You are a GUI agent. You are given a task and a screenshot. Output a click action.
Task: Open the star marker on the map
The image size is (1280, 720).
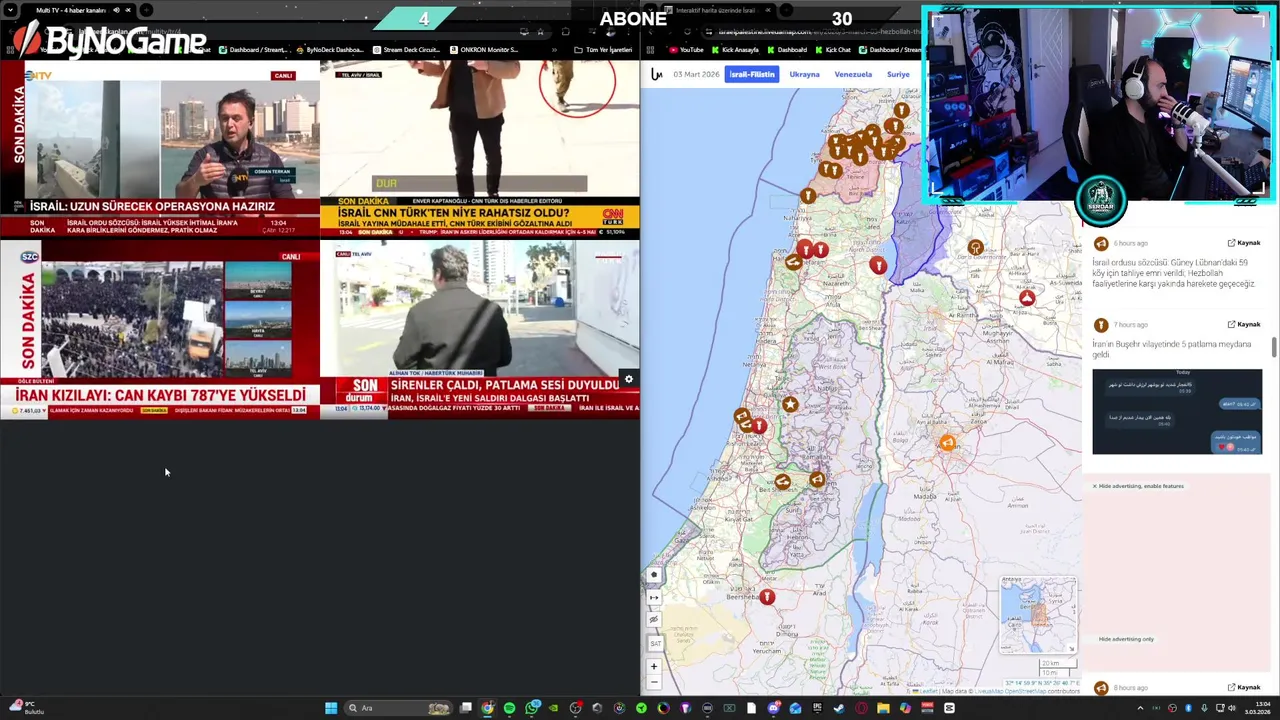[790, 404]
